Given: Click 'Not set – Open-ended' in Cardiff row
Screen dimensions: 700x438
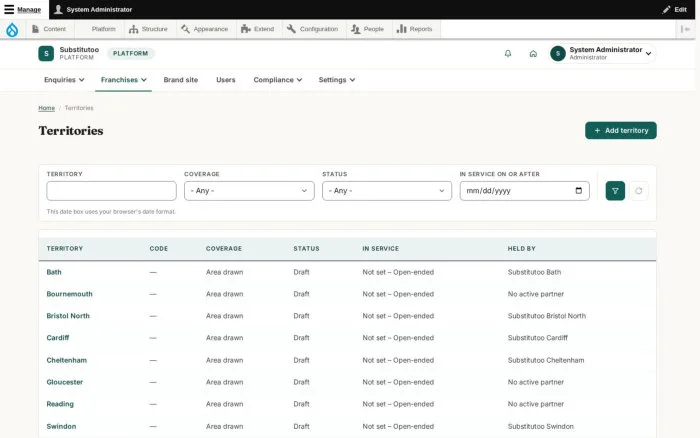Looking at the screenshot, I should coord(398,338).
